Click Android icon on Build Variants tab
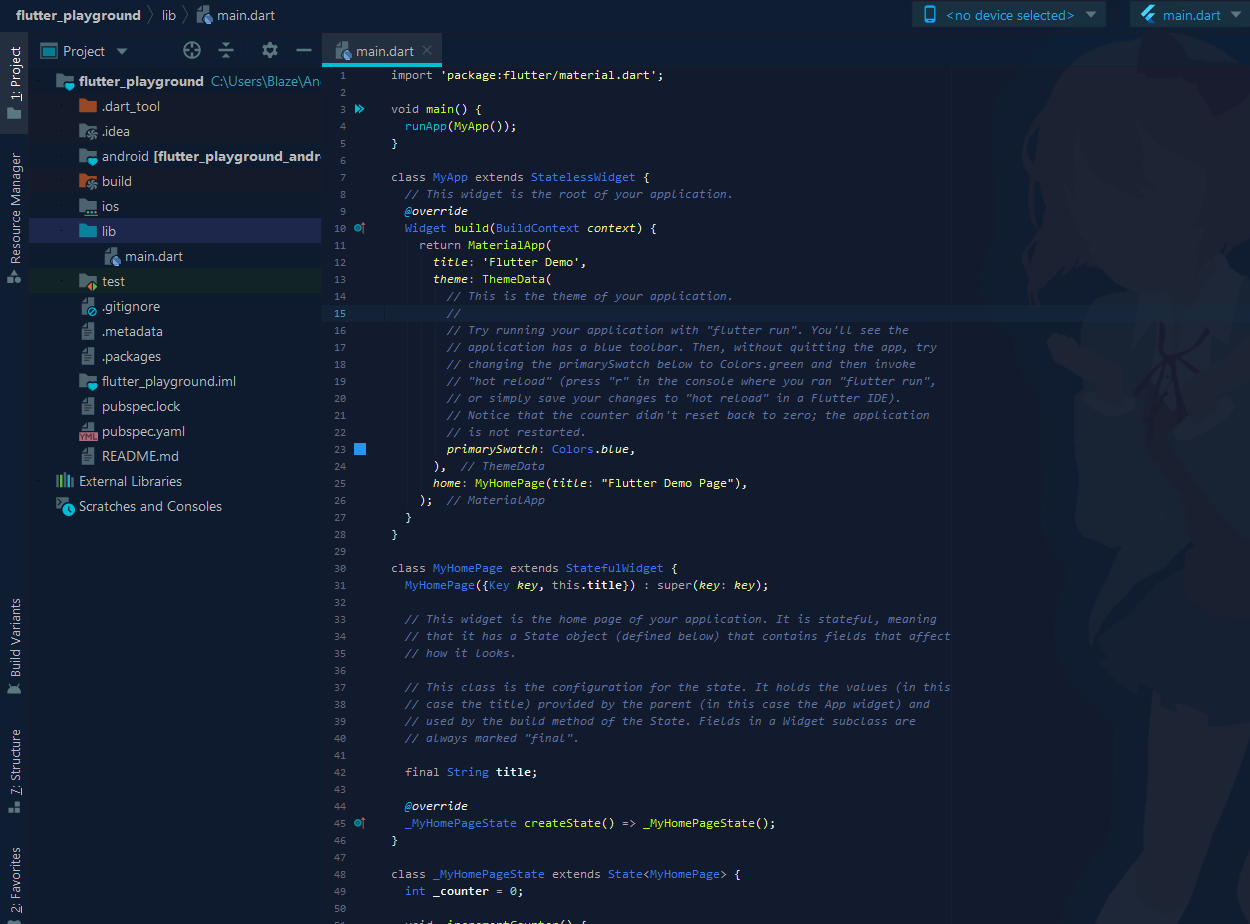 (x=14, y=688)
